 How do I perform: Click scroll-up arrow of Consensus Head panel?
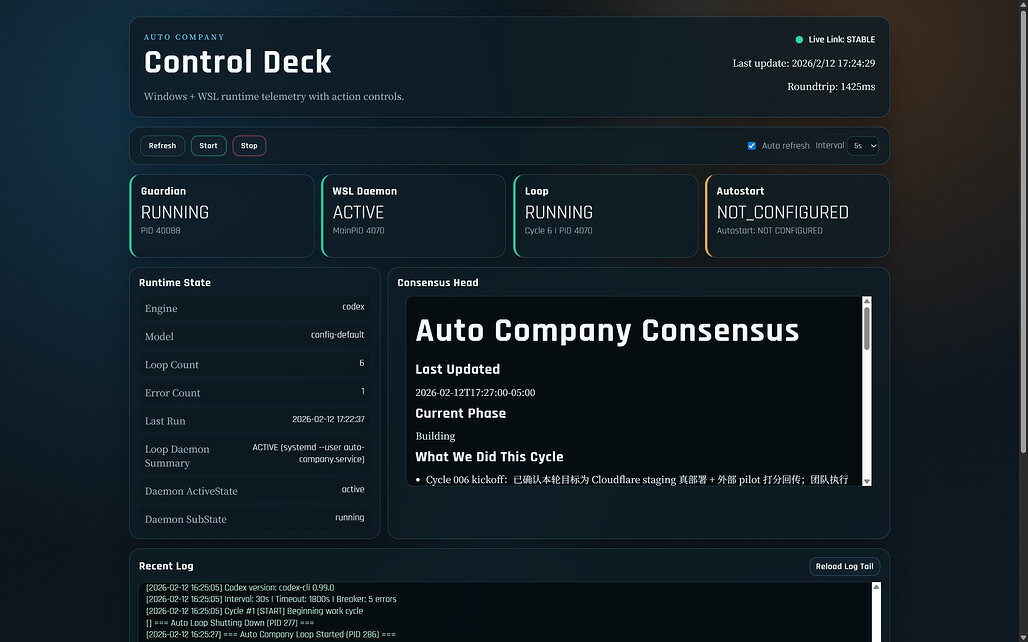coord(867,301)
